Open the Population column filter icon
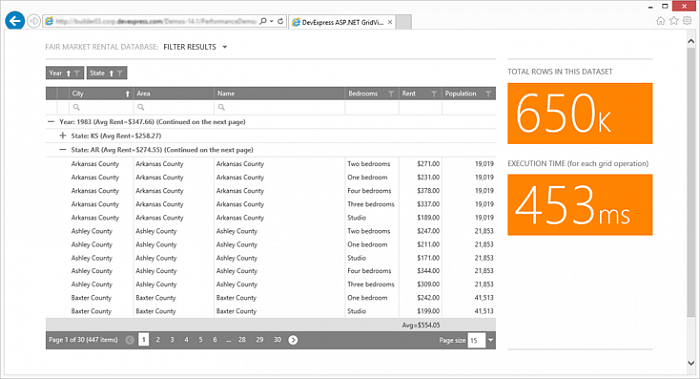 [x=488, y=94]
